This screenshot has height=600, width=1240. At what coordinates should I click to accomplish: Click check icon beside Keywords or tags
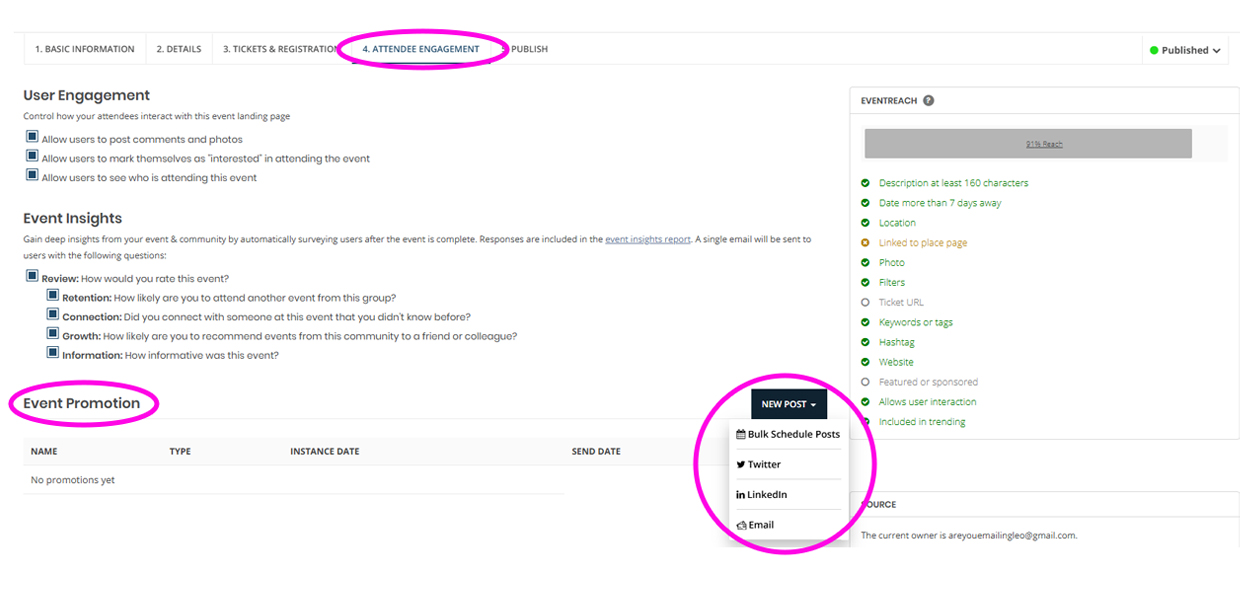tap(865, 323)
